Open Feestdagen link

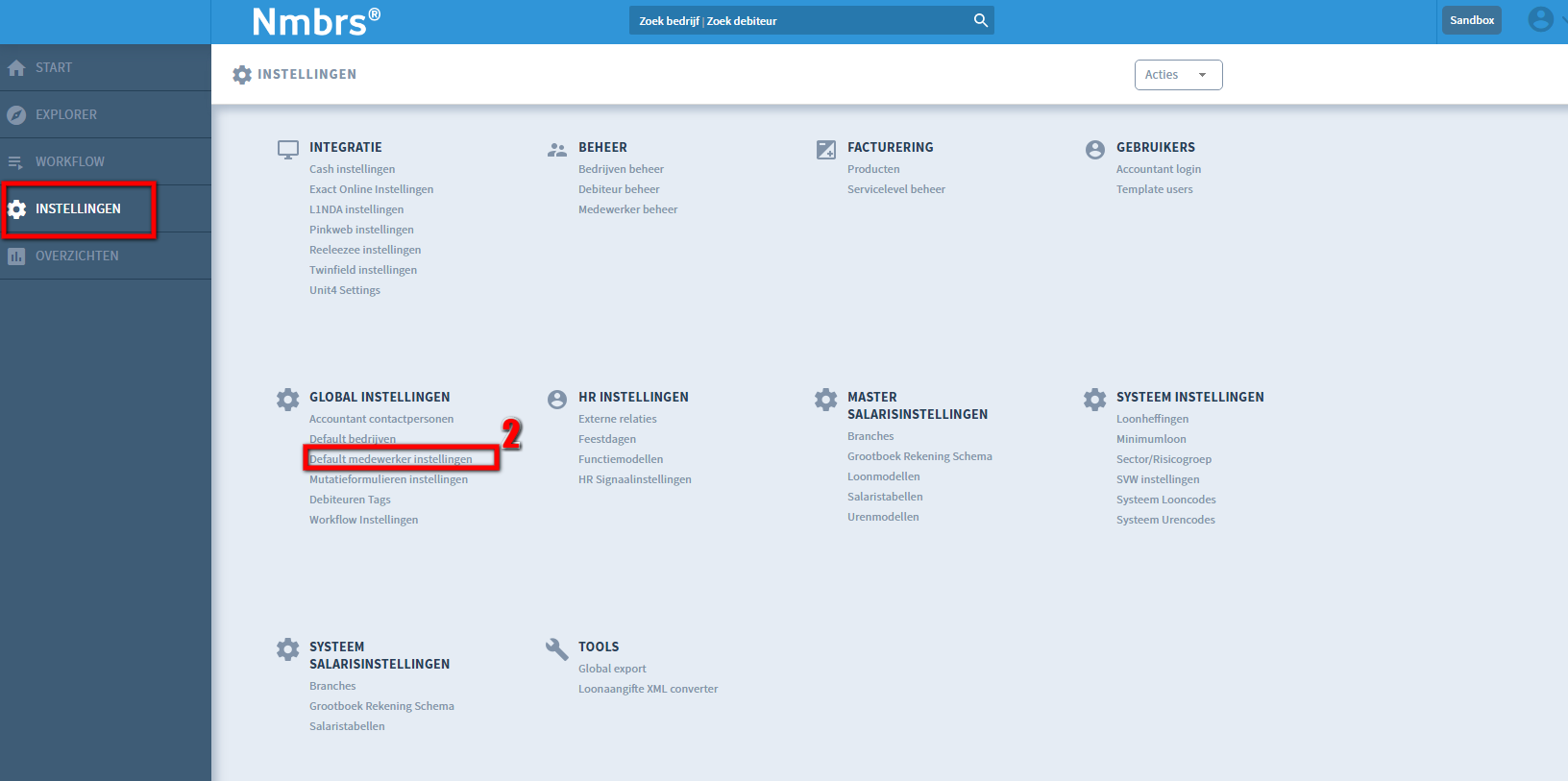coord(607,439)
